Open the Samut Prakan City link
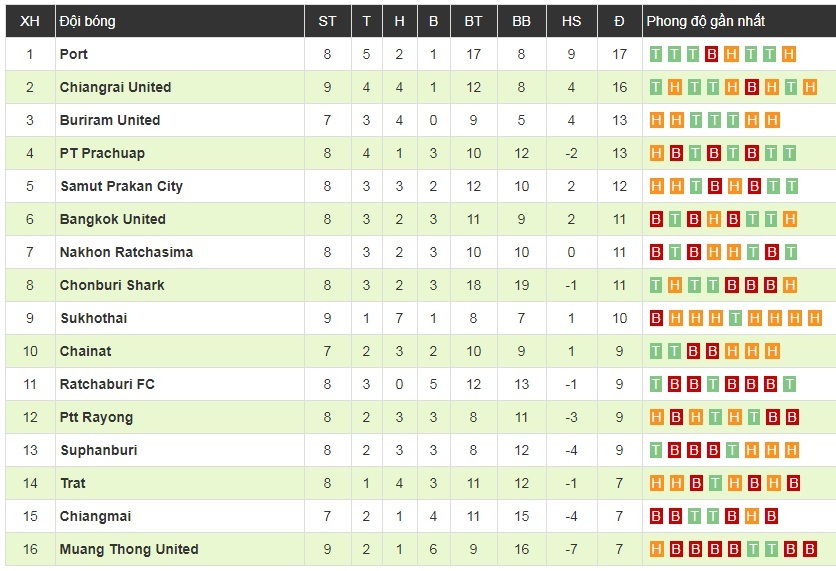The width and height of the screenshot is (836, 571). [121, 186]
